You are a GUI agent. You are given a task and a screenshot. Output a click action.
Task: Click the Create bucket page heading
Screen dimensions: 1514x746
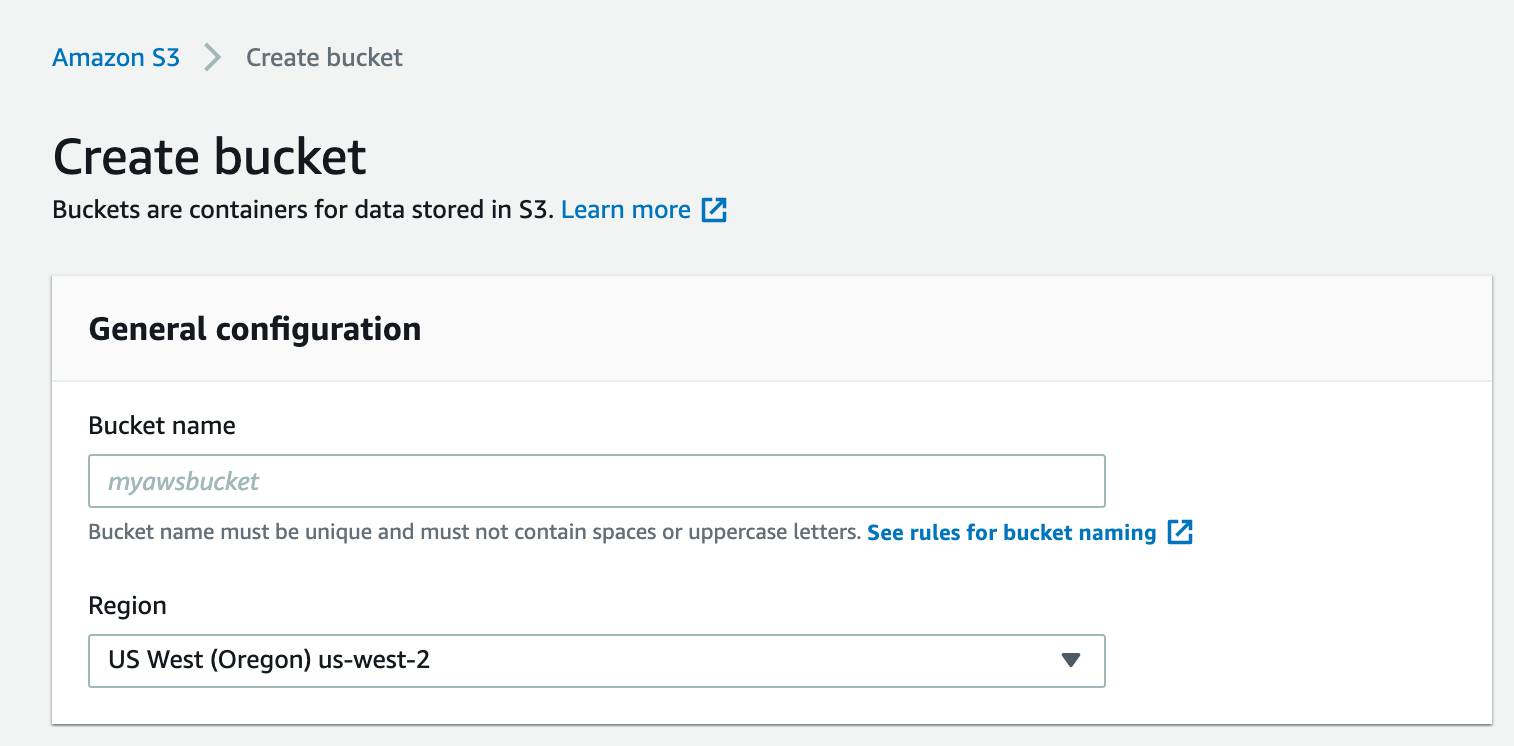[x=210, y=157]
